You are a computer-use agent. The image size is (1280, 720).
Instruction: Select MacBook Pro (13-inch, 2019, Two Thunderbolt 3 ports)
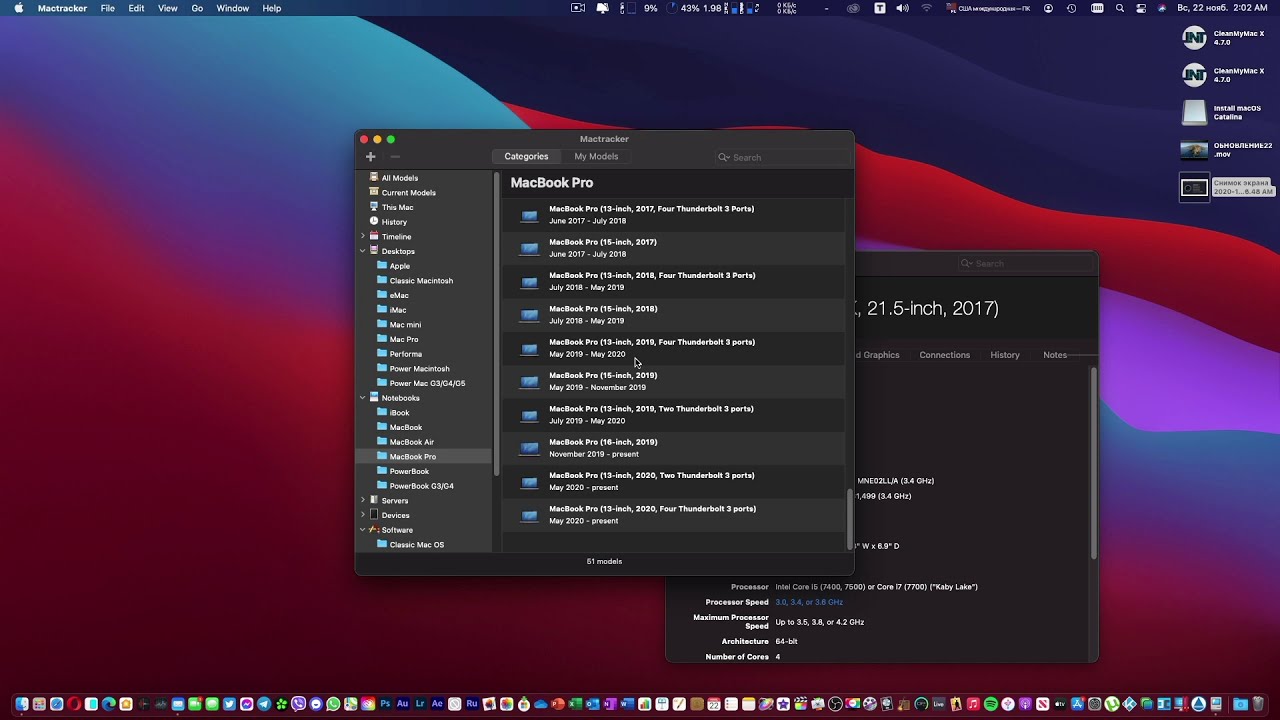675,415
